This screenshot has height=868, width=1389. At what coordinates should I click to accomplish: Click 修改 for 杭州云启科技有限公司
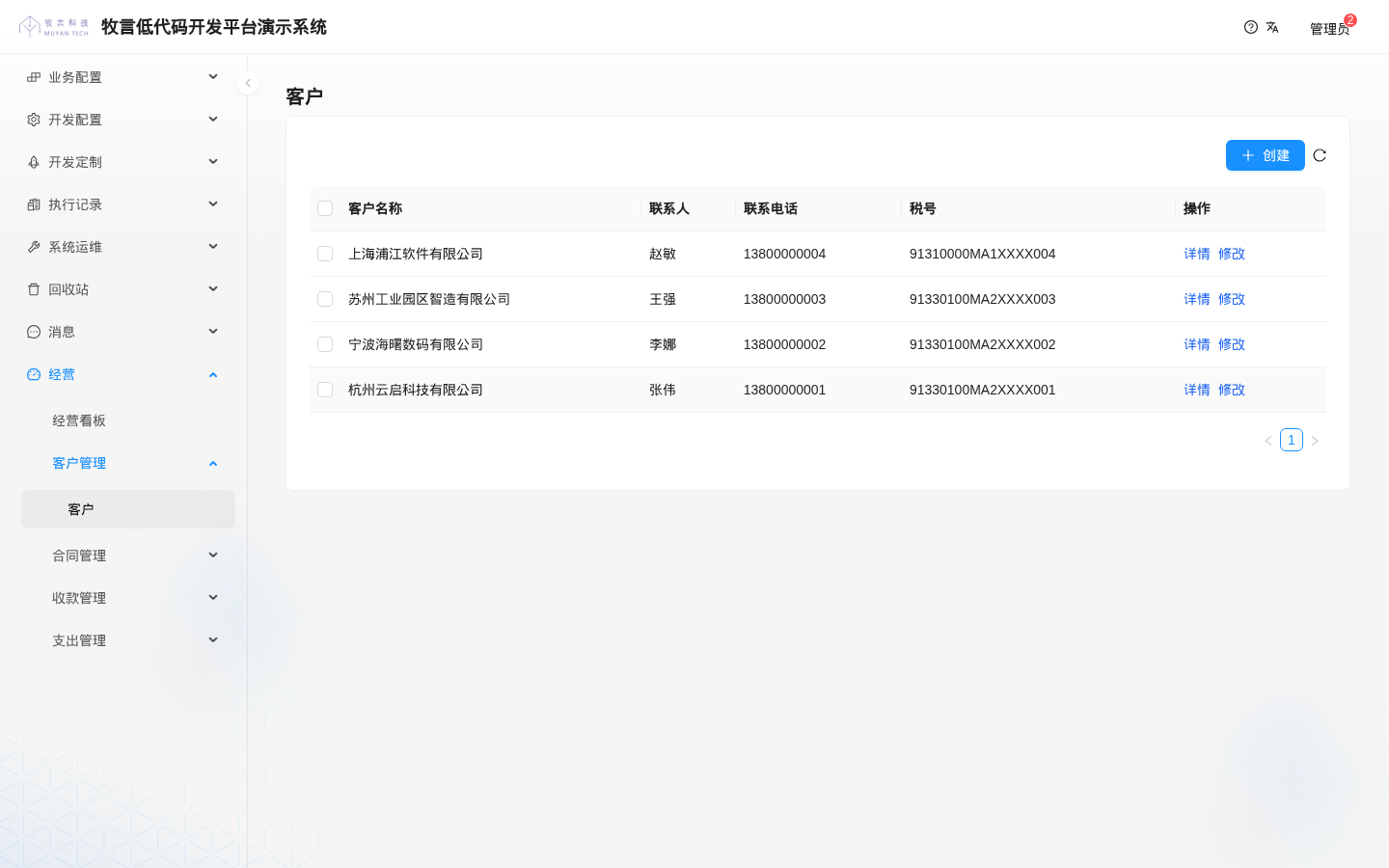1232,390
